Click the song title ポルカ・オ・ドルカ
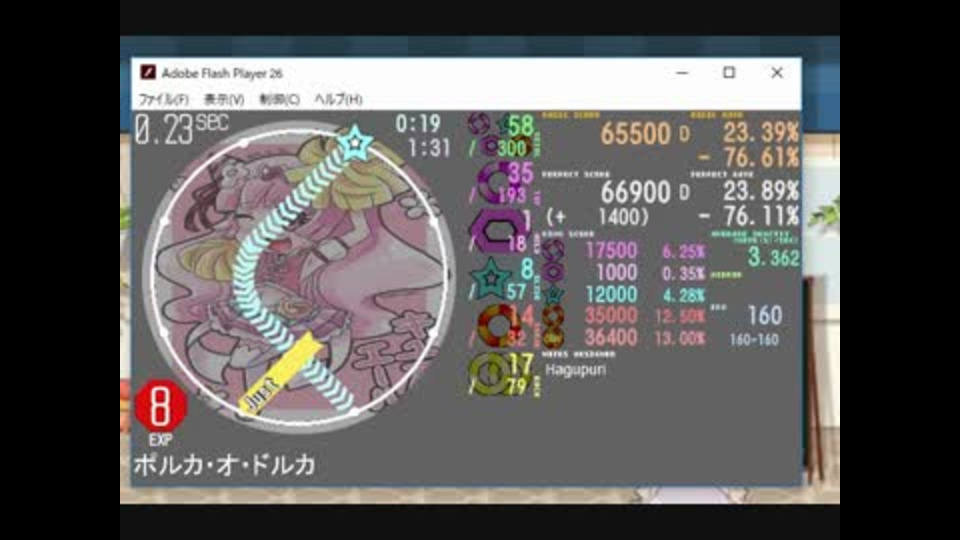 click(x=225, y=465)
